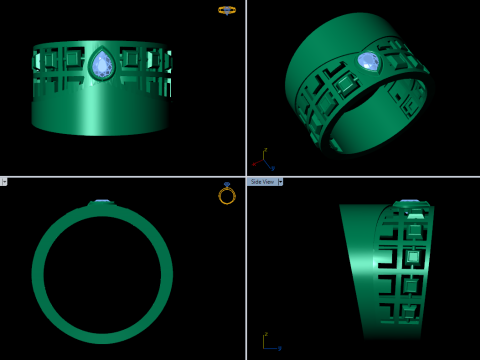Expand the bottom-left viewport's dropdown arrow

(4, 182)
